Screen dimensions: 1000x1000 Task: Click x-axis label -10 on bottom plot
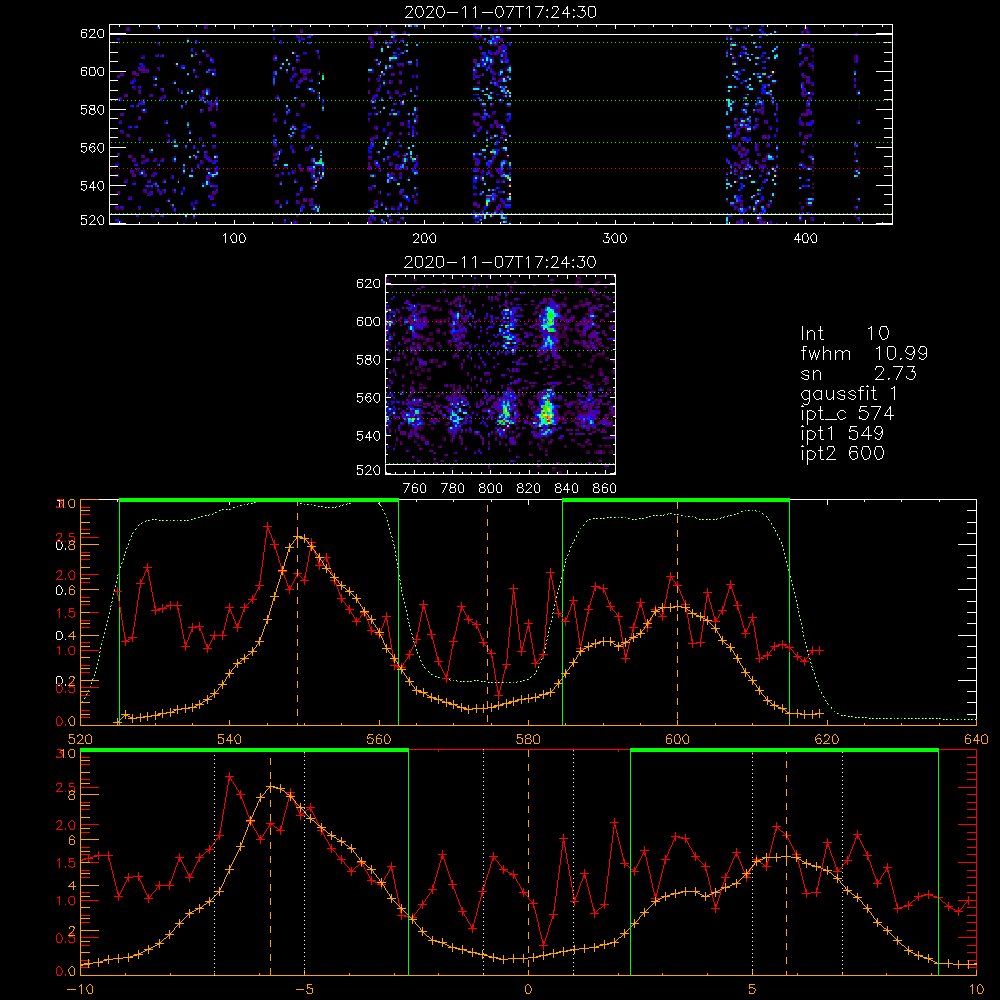tap(81, 989)
